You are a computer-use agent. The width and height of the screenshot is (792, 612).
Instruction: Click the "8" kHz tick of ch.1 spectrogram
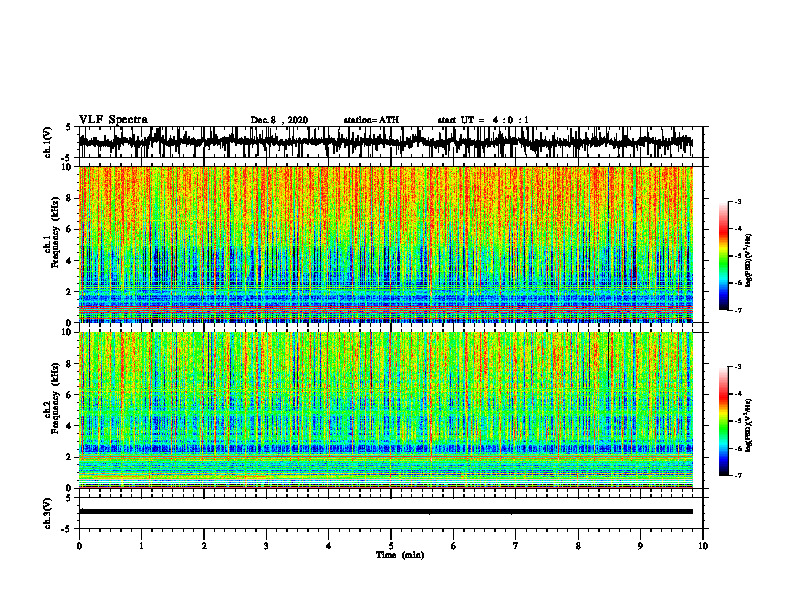click(70, 198)
